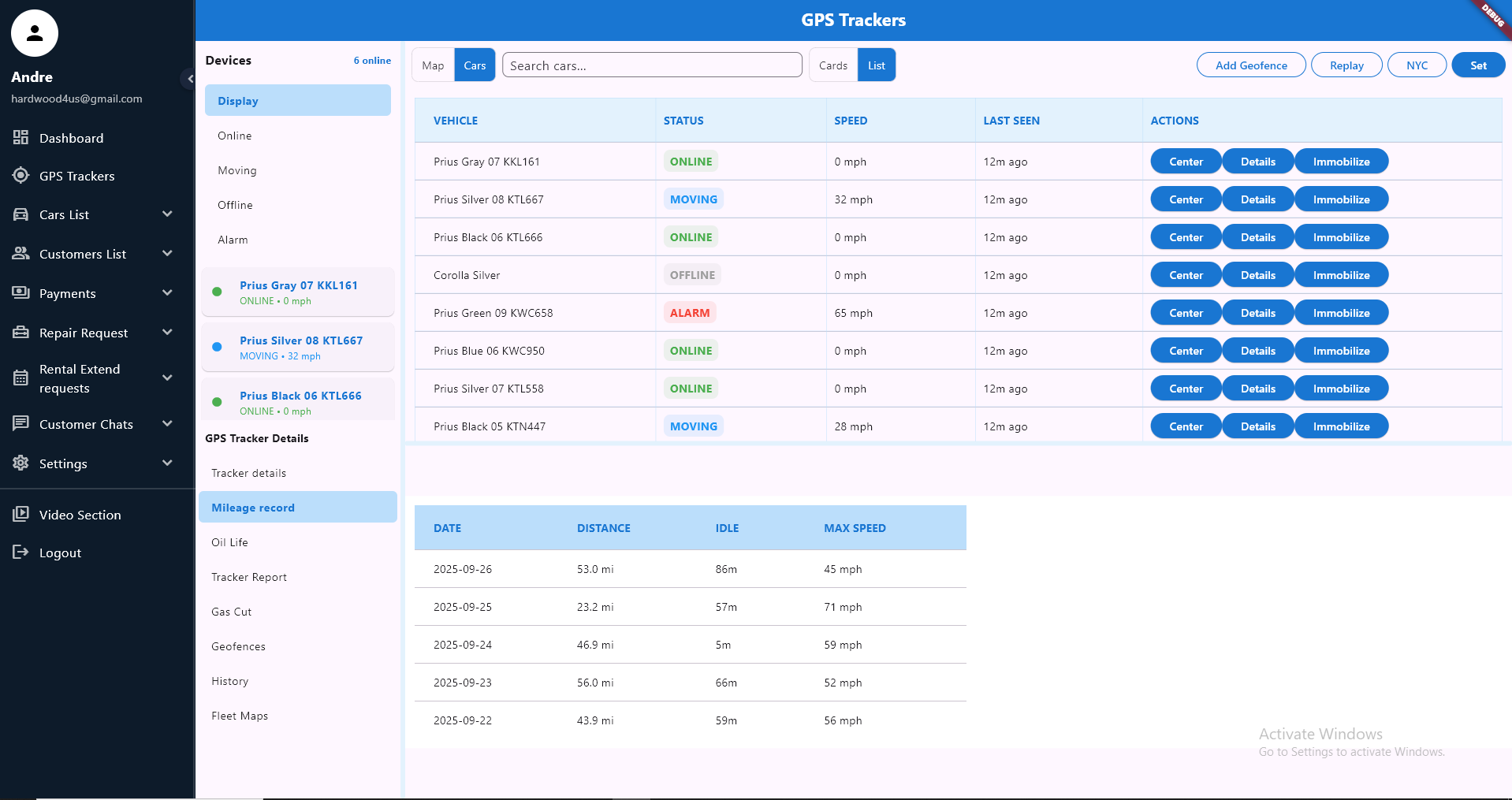
Task: Switch to Map view toggle
Action: 433,65
